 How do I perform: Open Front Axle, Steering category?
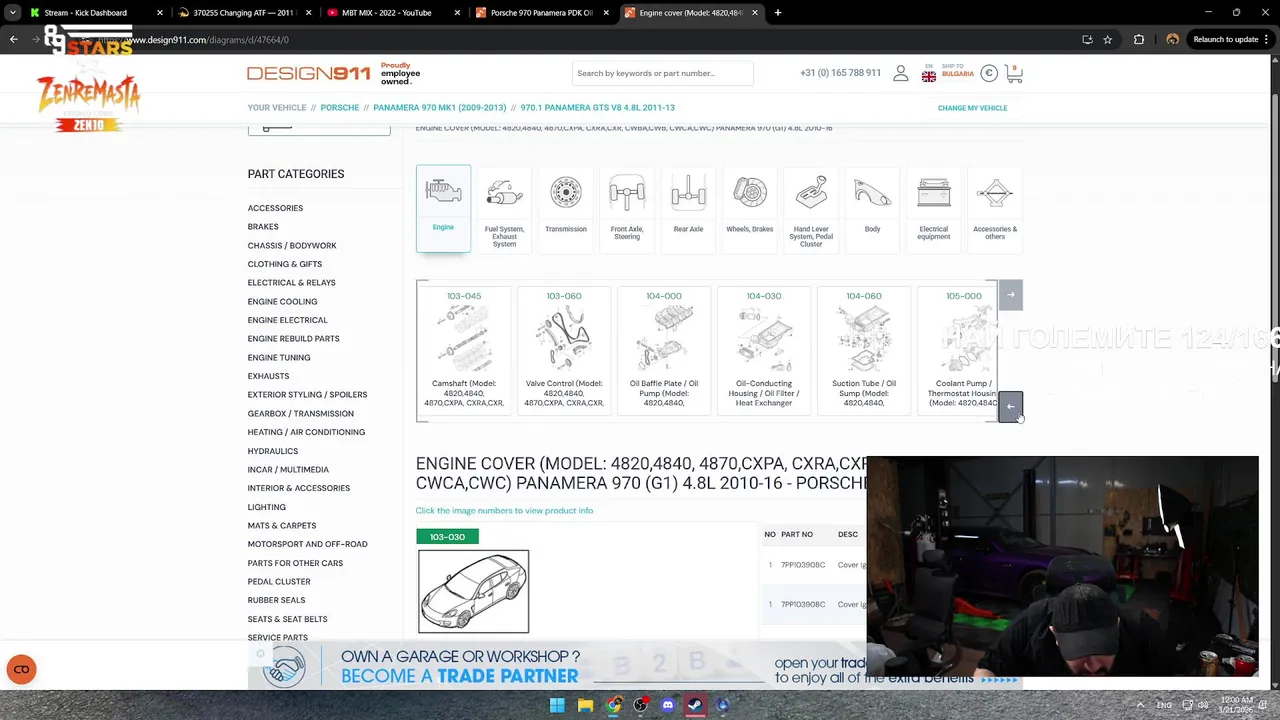click(627, 208)
